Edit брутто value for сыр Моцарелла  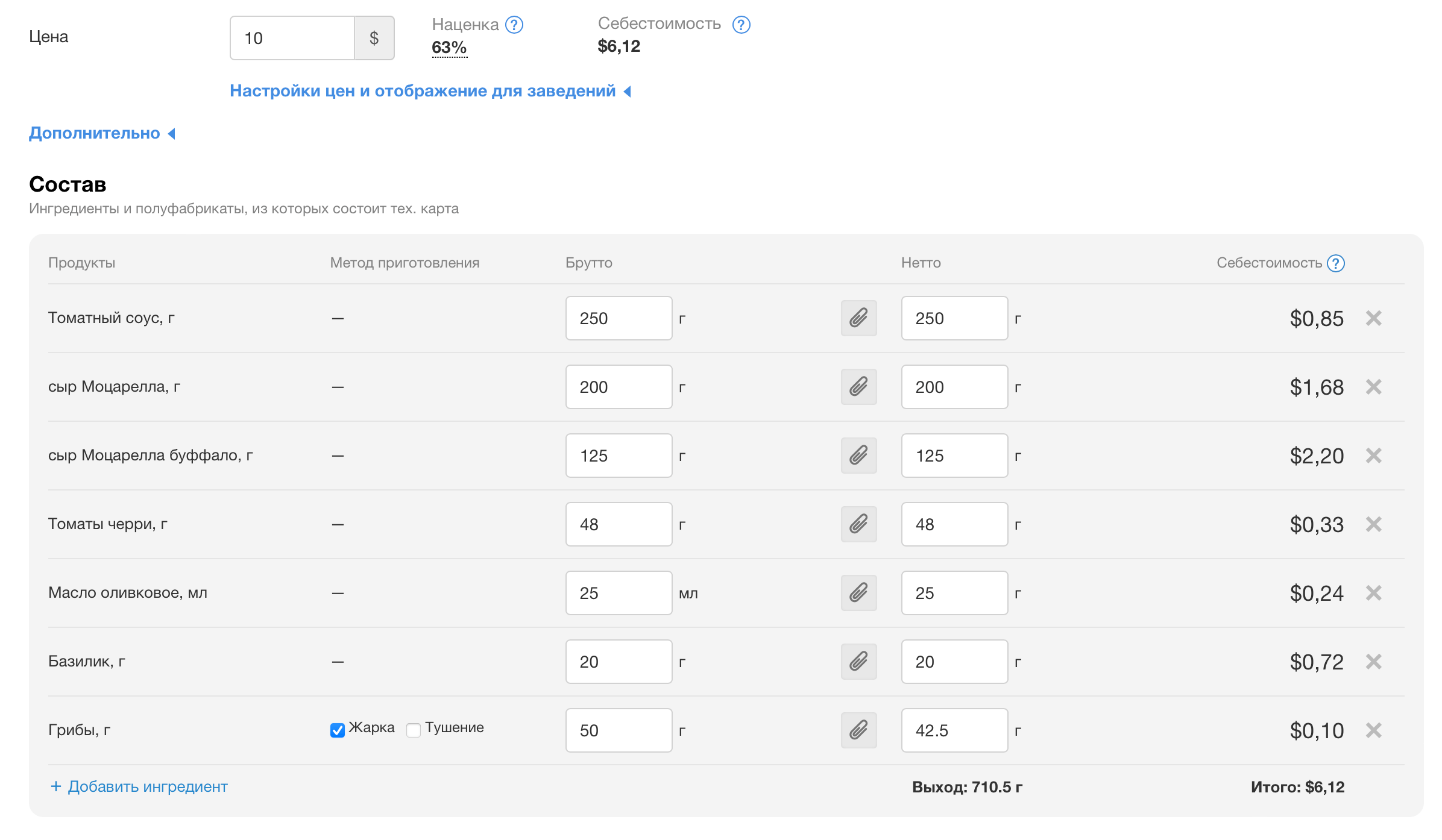pos(619,387)
